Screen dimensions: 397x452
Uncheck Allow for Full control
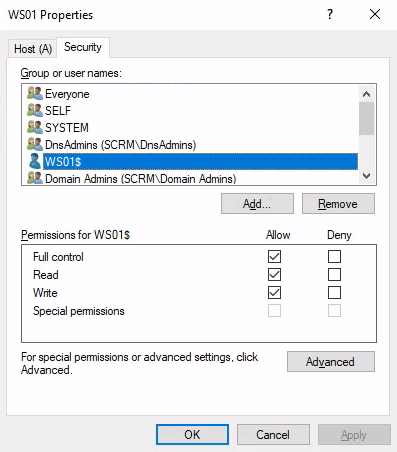(274, 257)
